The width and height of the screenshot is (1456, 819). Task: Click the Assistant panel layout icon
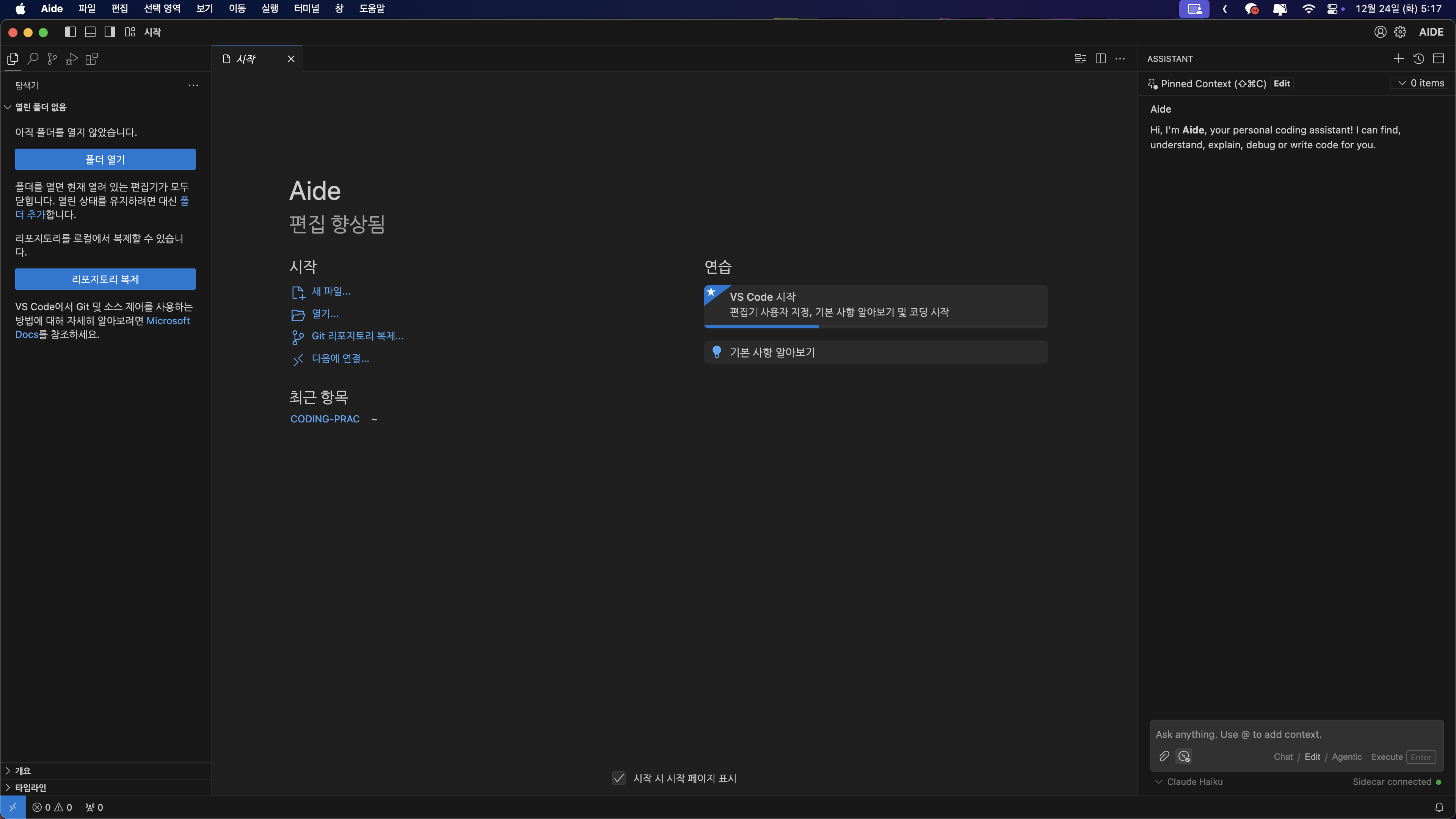pos(1439,59)
